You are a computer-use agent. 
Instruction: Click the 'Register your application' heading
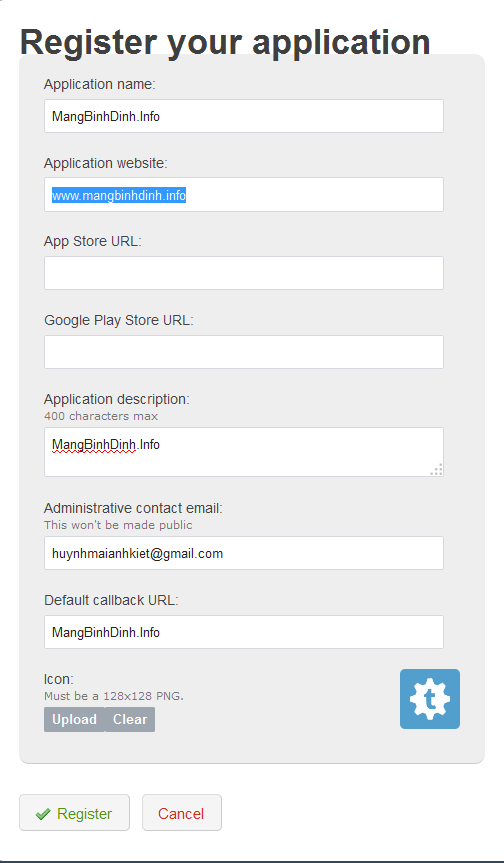pos(225,42)
